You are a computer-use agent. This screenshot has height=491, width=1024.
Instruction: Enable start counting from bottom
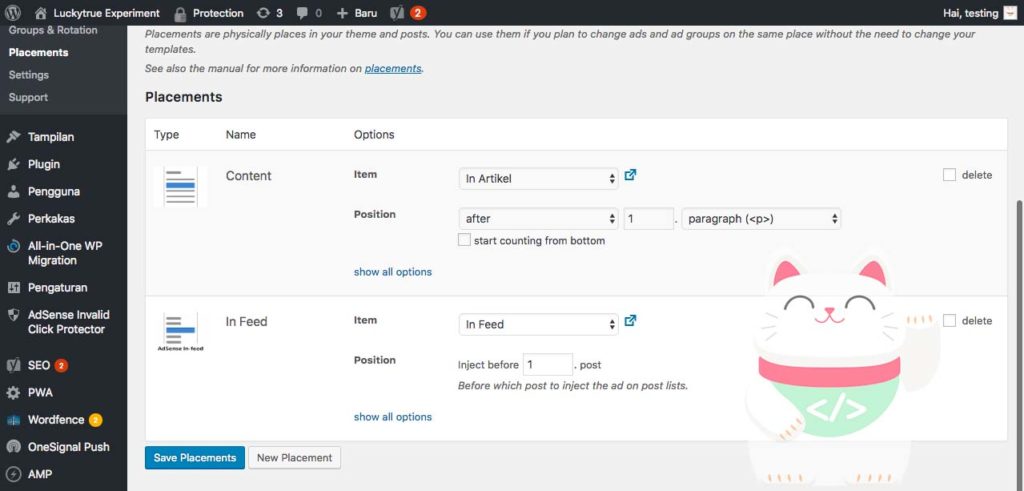pyautogui.click(x=464, y=240)
